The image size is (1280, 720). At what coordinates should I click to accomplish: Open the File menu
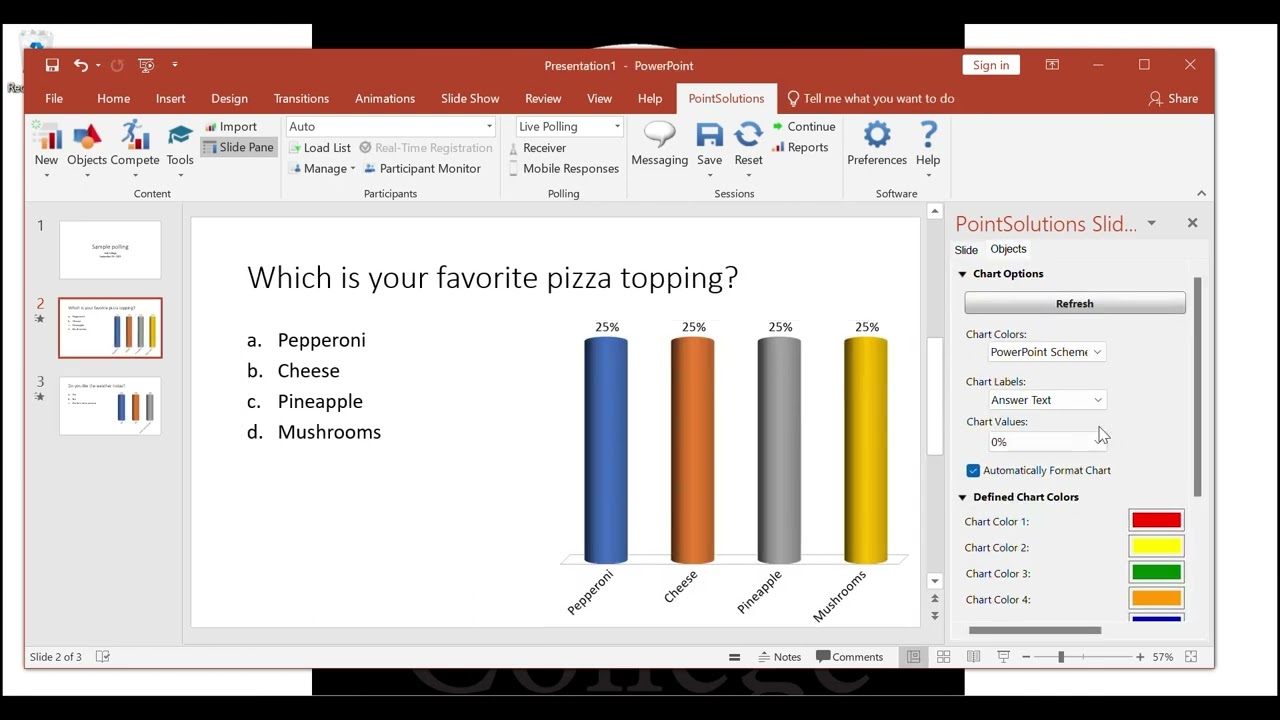click(54, 99)
